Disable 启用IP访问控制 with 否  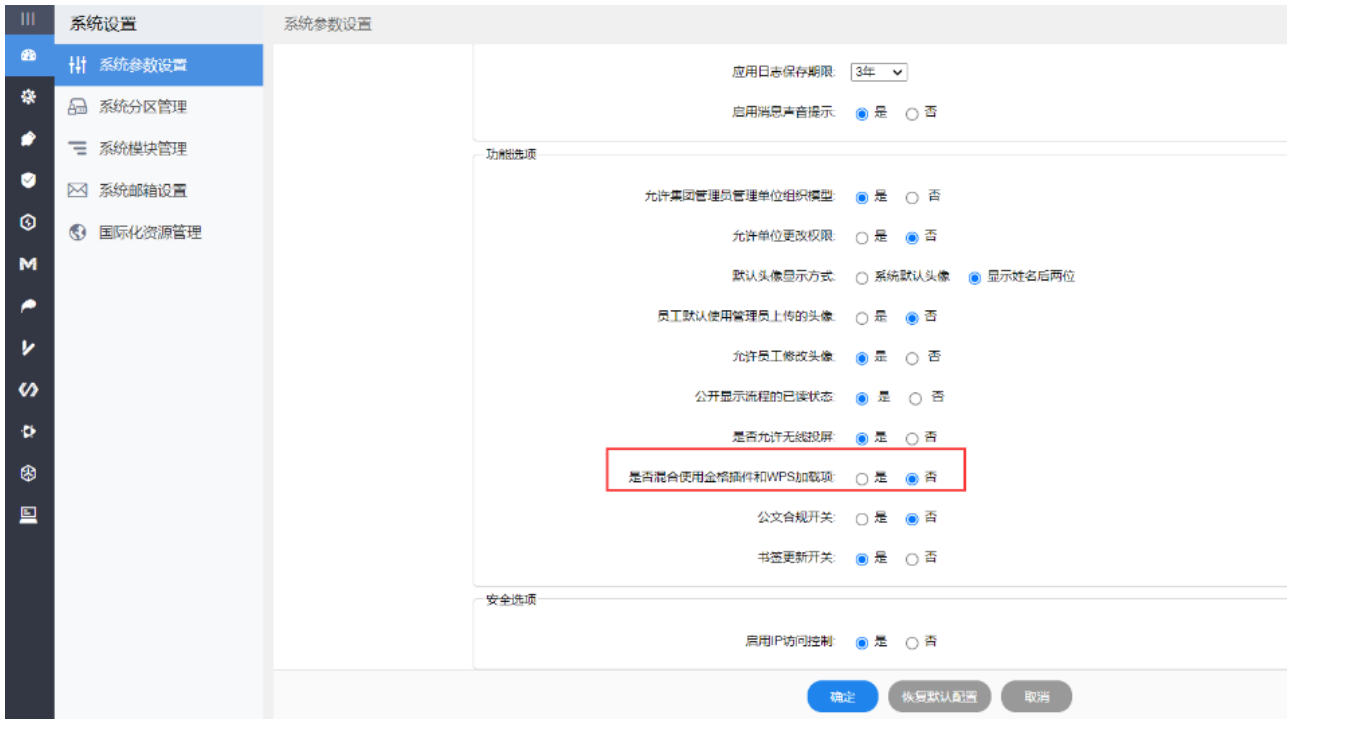point(912,643)
